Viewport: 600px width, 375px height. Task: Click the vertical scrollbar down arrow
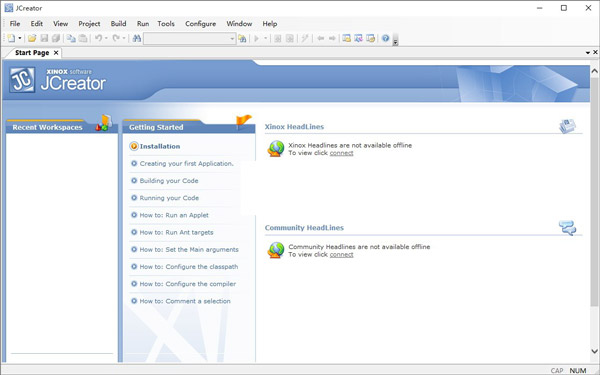(594, 351)
